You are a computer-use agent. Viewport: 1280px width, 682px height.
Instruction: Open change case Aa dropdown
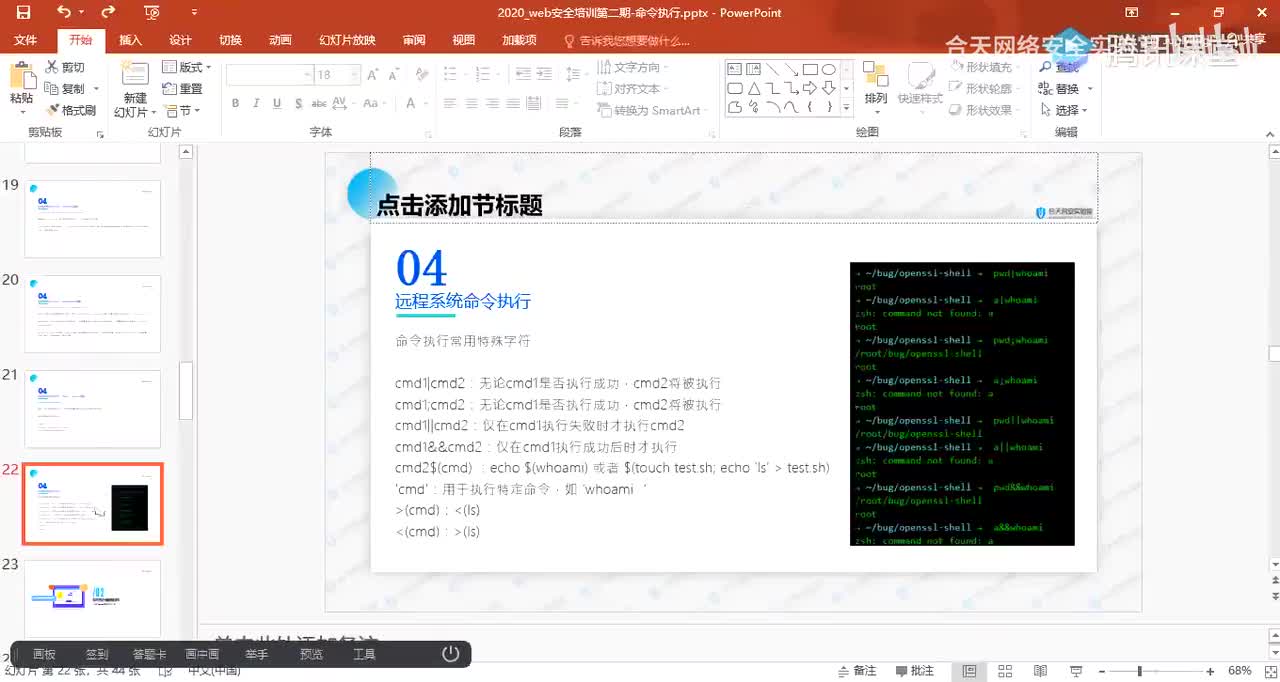point(375,103)
